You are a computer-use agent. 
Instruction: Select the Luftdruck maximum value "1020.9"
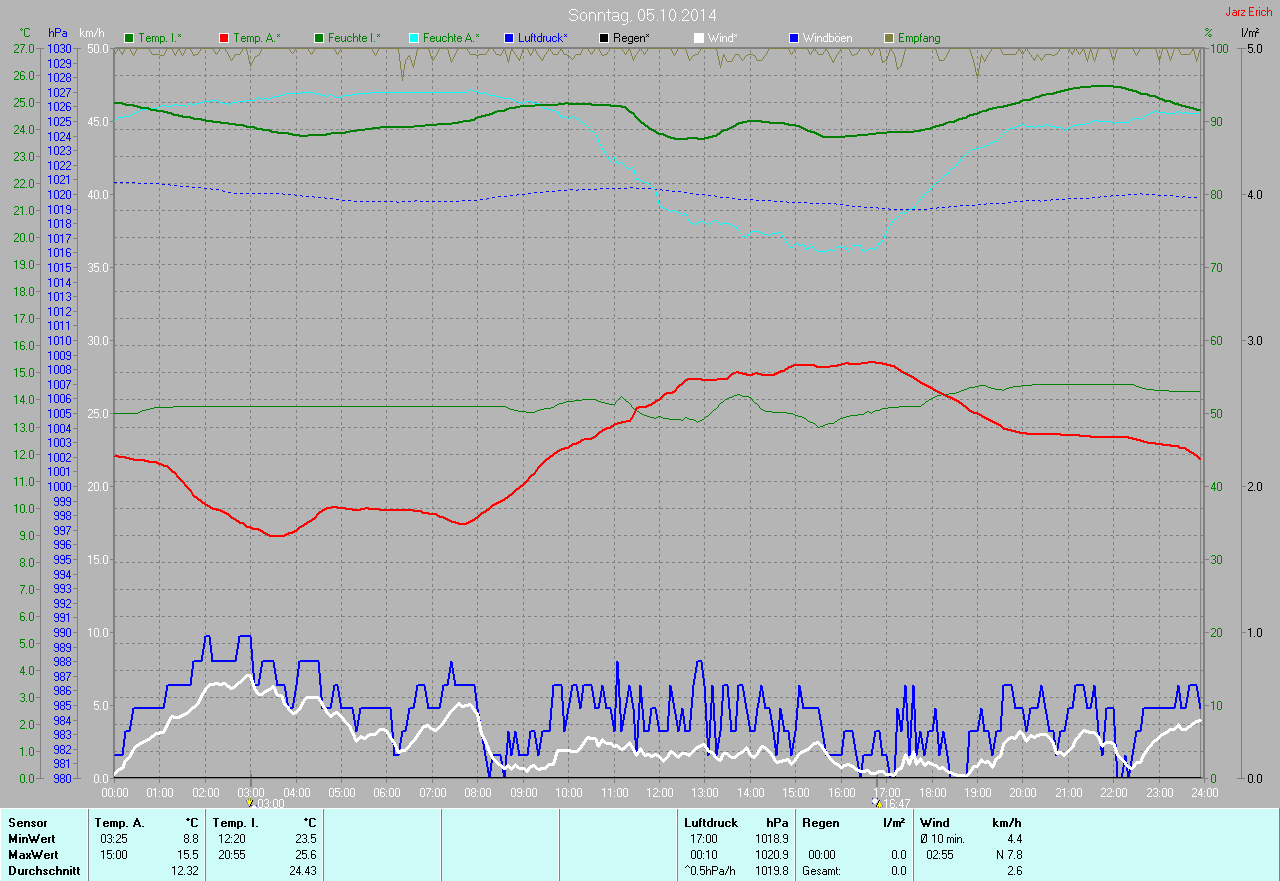[x=770, y=855]
